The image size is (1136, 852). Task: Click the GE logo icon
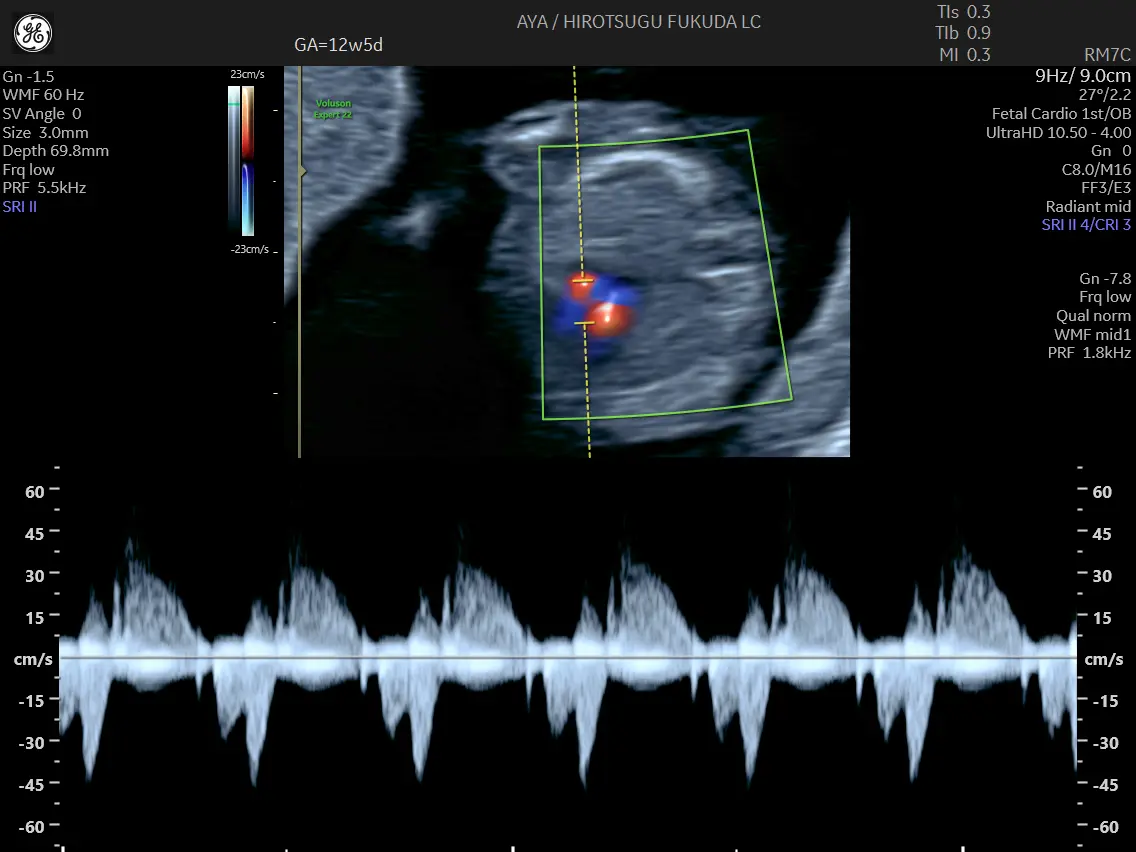(x=33, y=33)
